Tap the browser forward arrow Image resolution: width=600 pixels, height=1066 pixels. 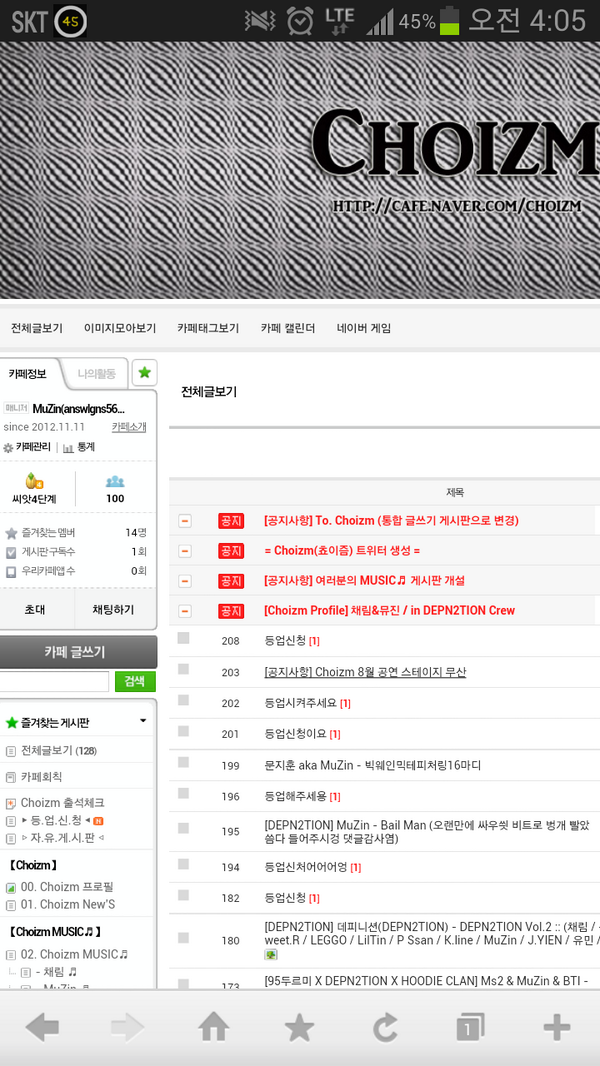coord(128,1027)
